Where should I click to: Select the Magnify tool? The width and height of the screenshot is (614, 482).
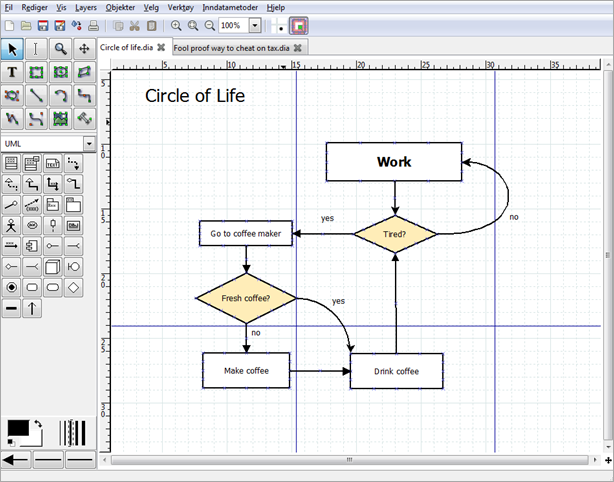pyautogui.click(x=61, y=48)
